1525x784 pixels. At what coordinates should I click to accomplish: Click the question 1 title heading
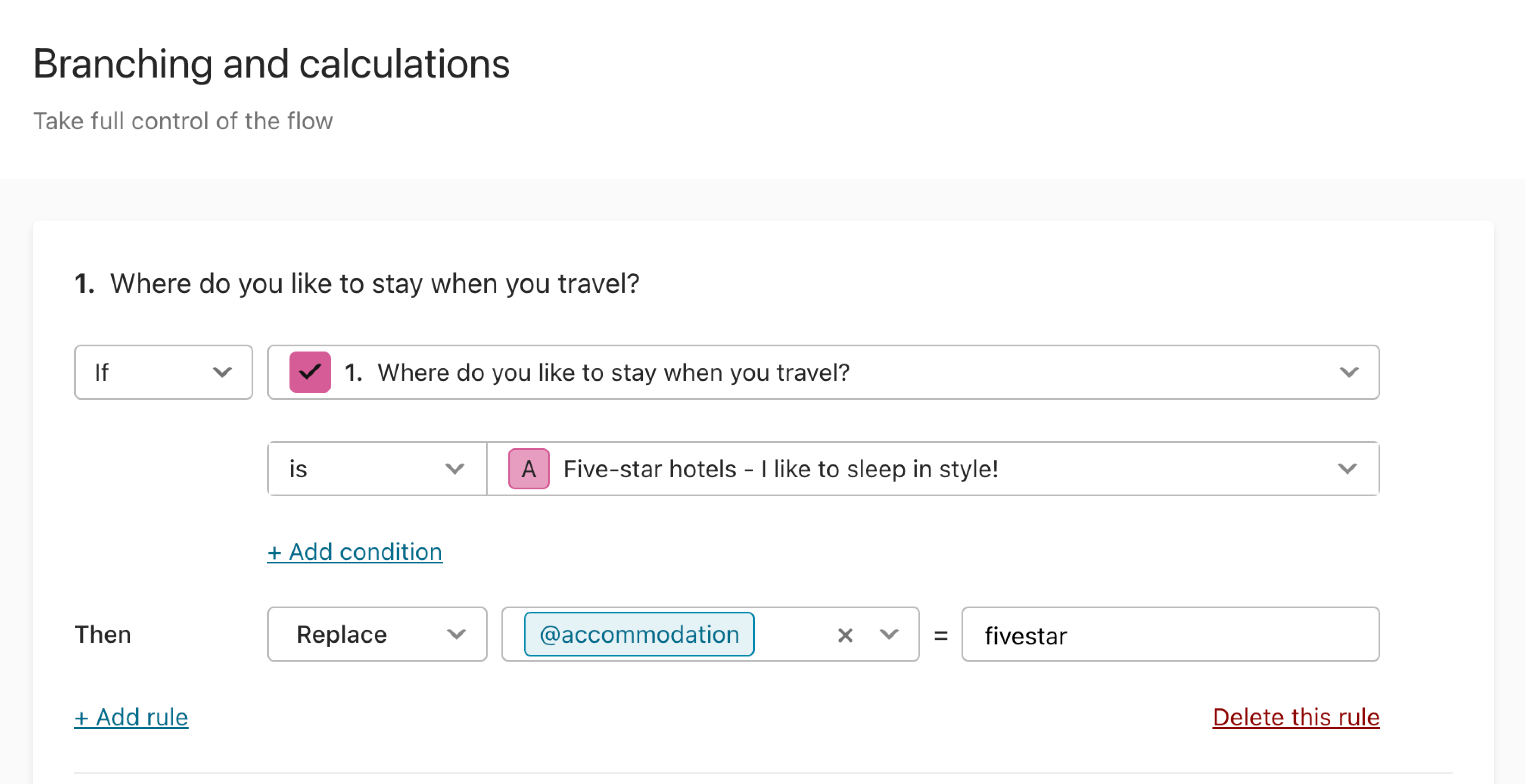point(357,283)
